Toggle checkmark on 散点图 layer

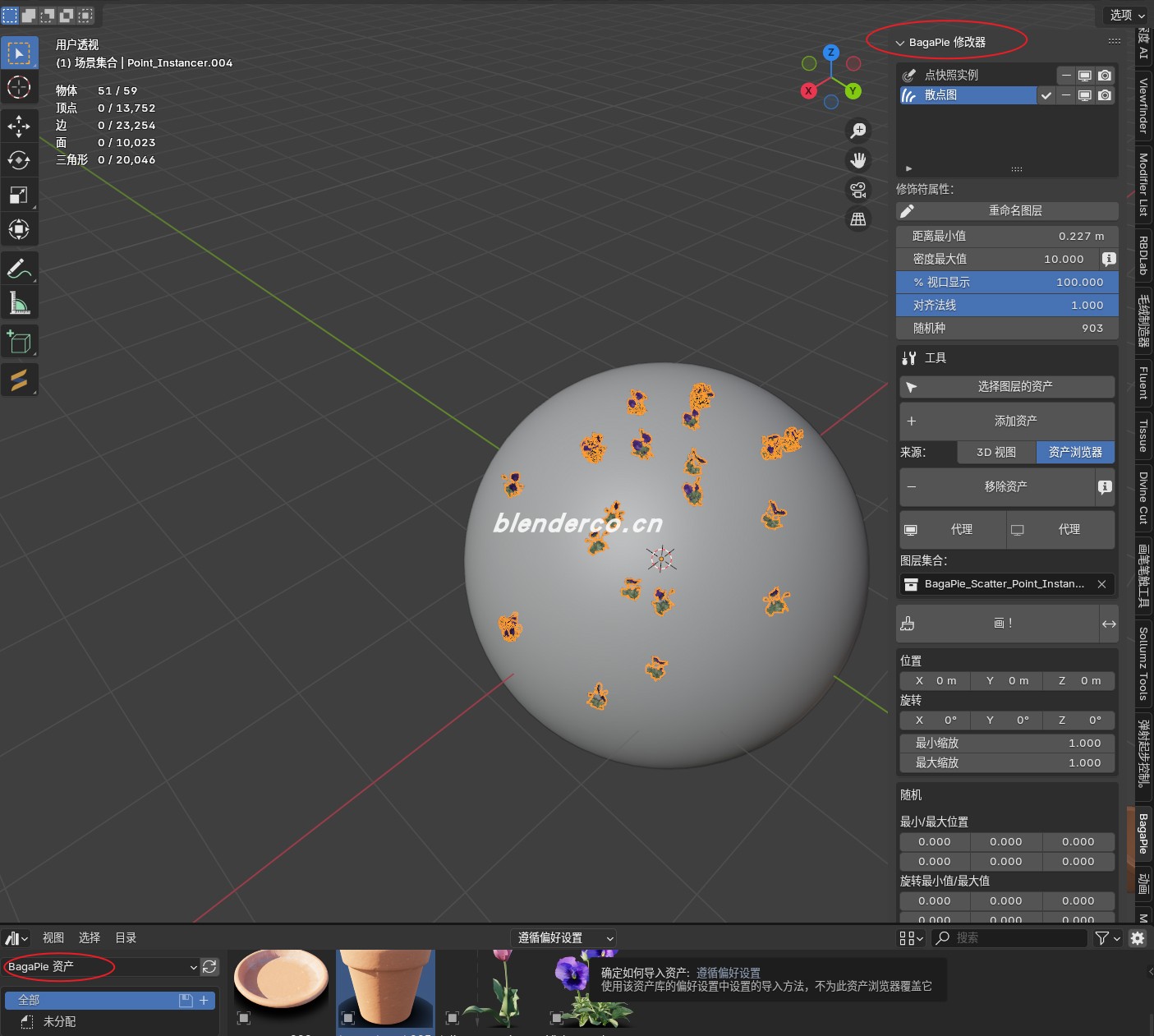(1046, 95)
